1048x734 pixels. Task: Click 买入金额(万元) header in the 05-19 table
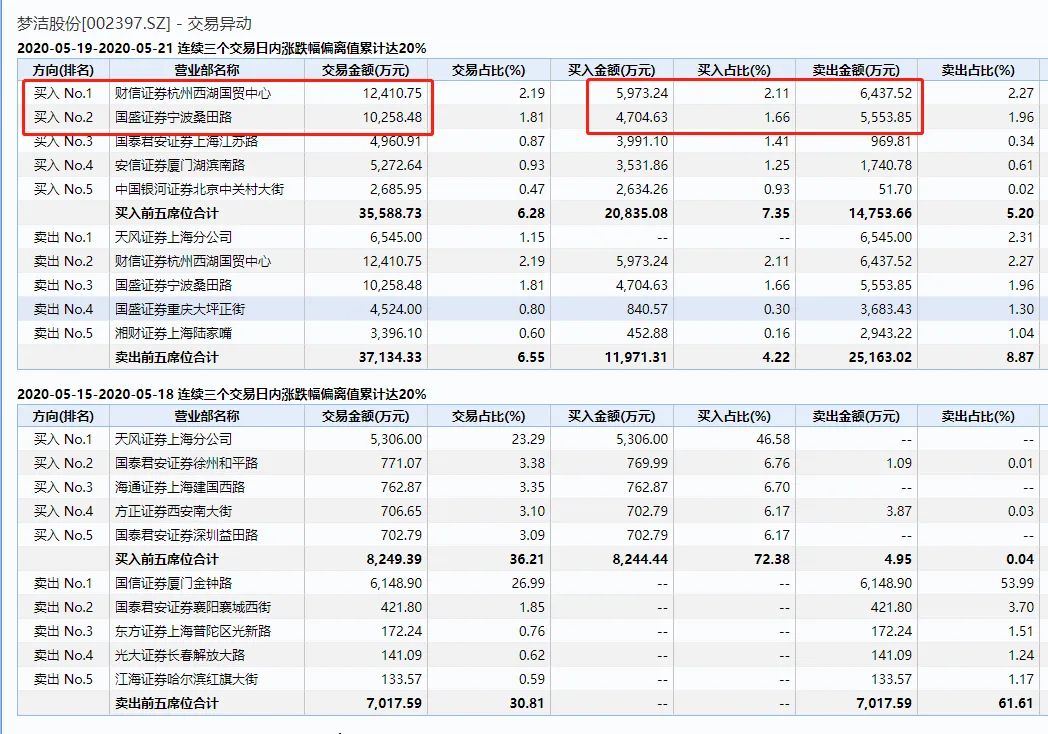pyautogui.click(x=612, y=70)
